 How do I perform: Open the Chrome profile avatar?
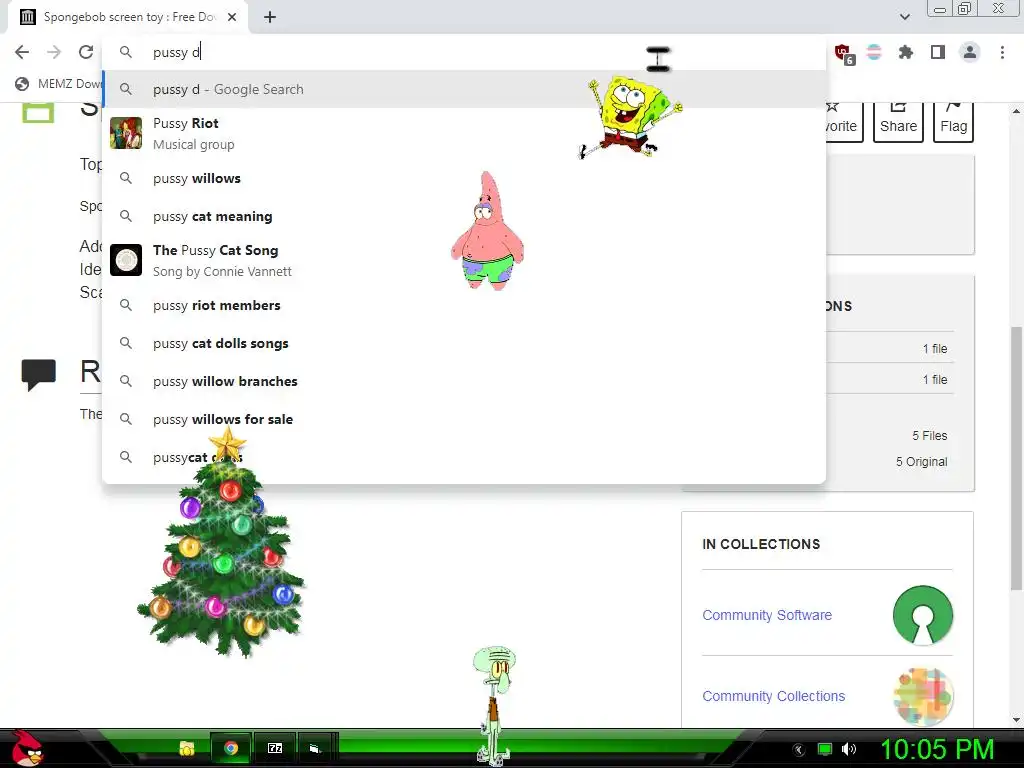click(970, 52)
